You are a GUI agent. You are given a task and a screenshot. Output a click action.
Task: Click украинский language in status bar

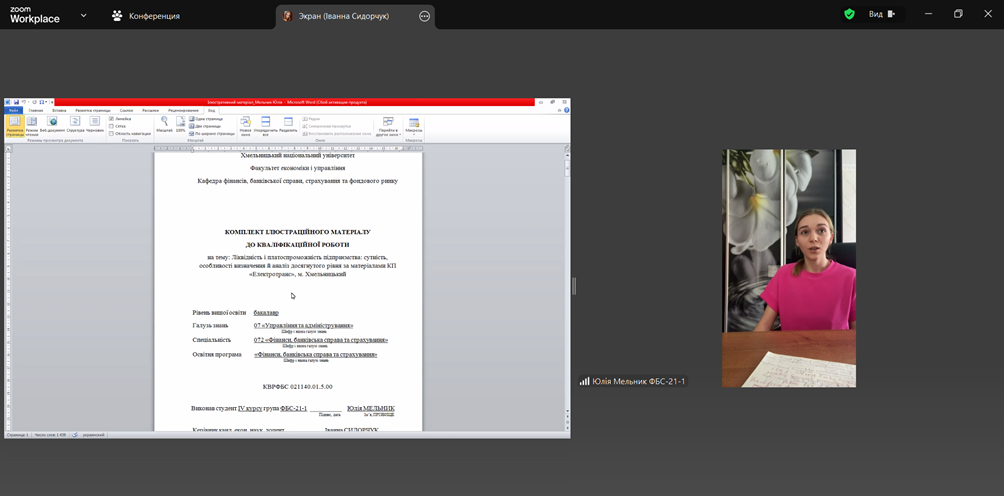pos(93,435)
